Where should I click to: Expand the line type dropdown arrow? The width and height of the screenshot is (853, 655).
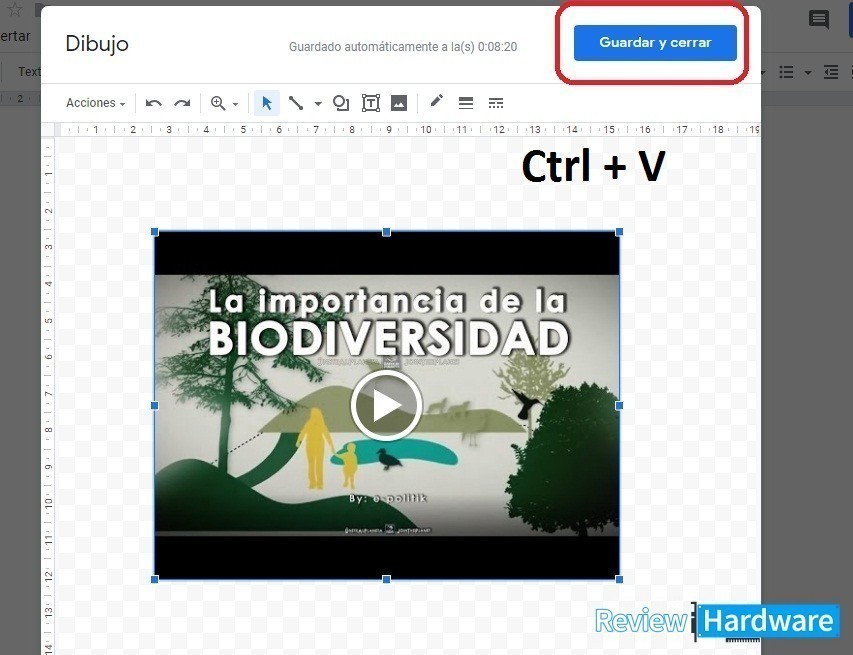[318, 103]
